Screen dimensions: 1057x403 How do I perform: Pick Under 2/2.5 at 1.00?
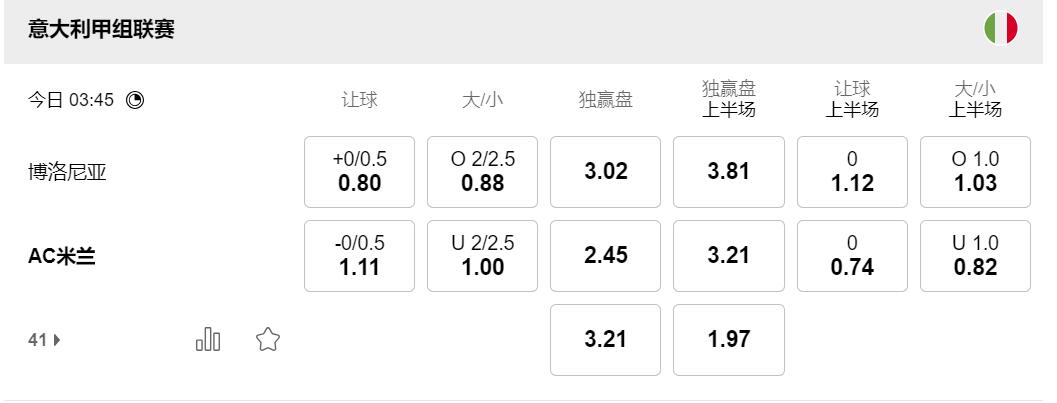[x=482, y=256]
